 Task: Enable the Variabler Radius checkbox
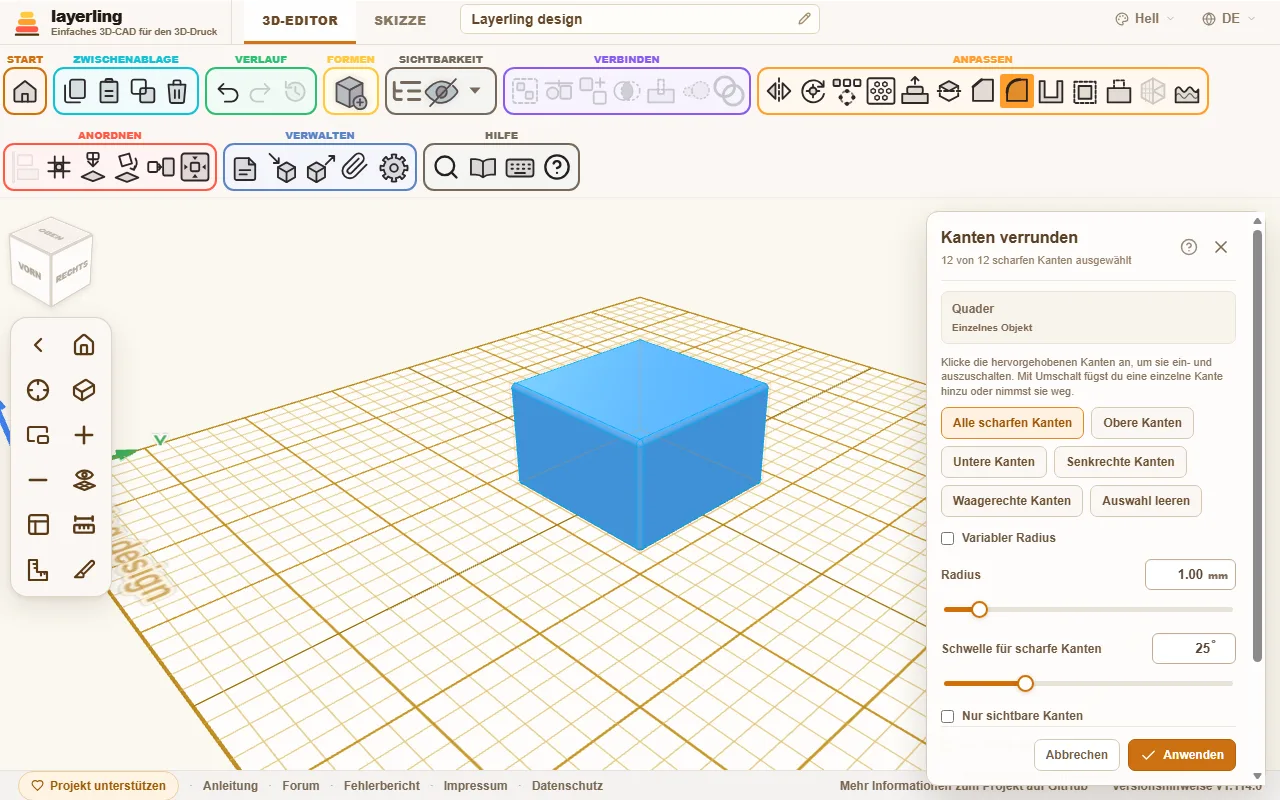pyautogui.click(x=948, y=538)
